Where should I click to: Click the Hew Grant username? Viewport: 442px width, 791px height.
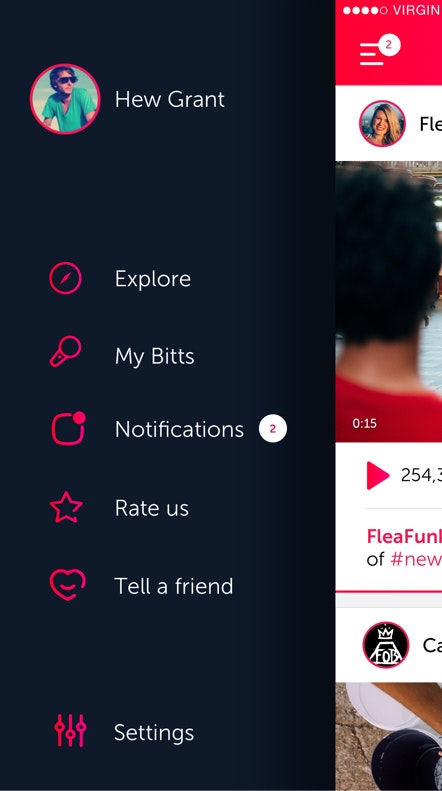pyautogui.click(x=170, y=99)
